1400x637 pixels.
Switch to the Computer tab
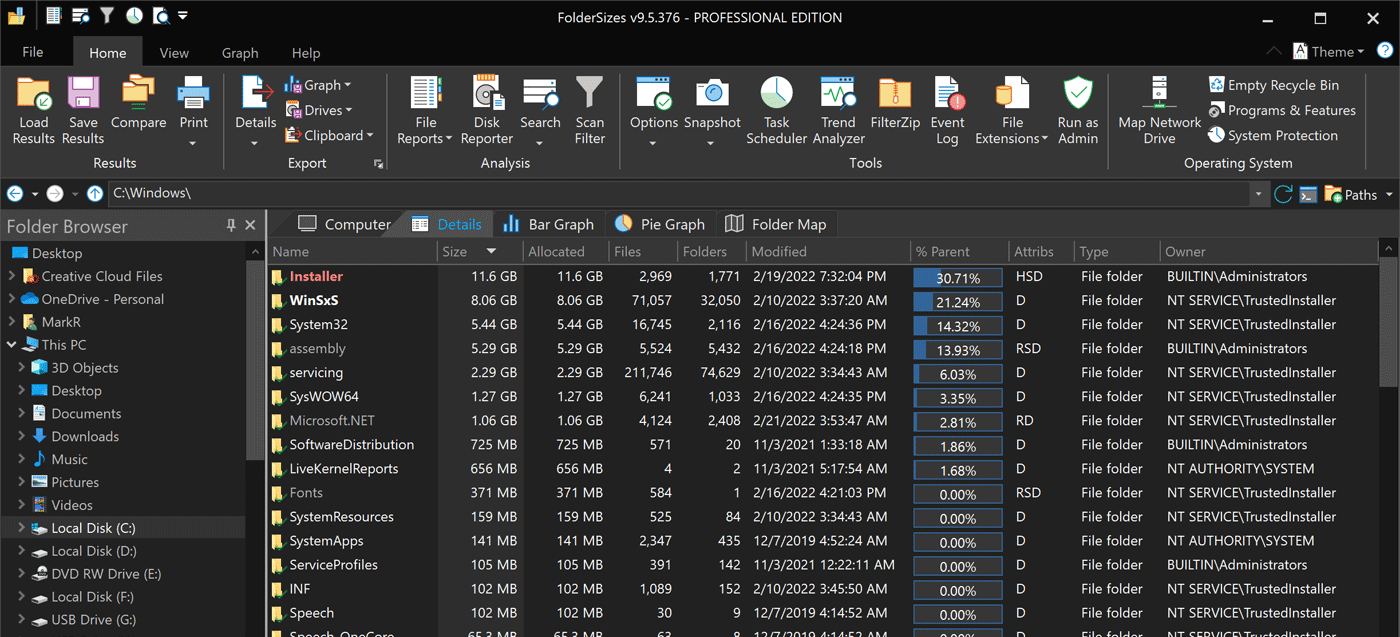[344, 224]
